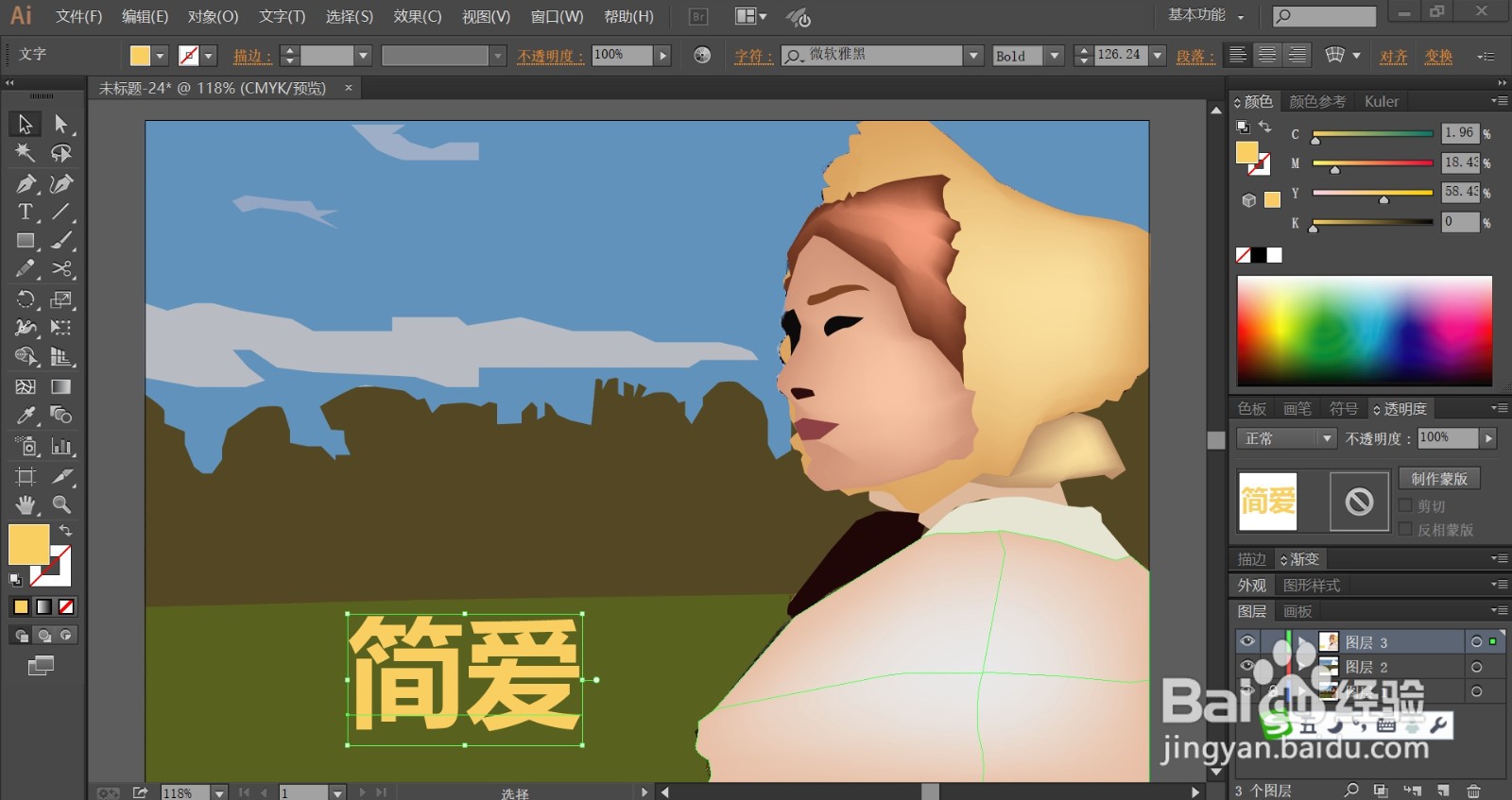Toggle visibility of 图层 2
This screenshot has width=1512, height=800.
click(1247, 666)
